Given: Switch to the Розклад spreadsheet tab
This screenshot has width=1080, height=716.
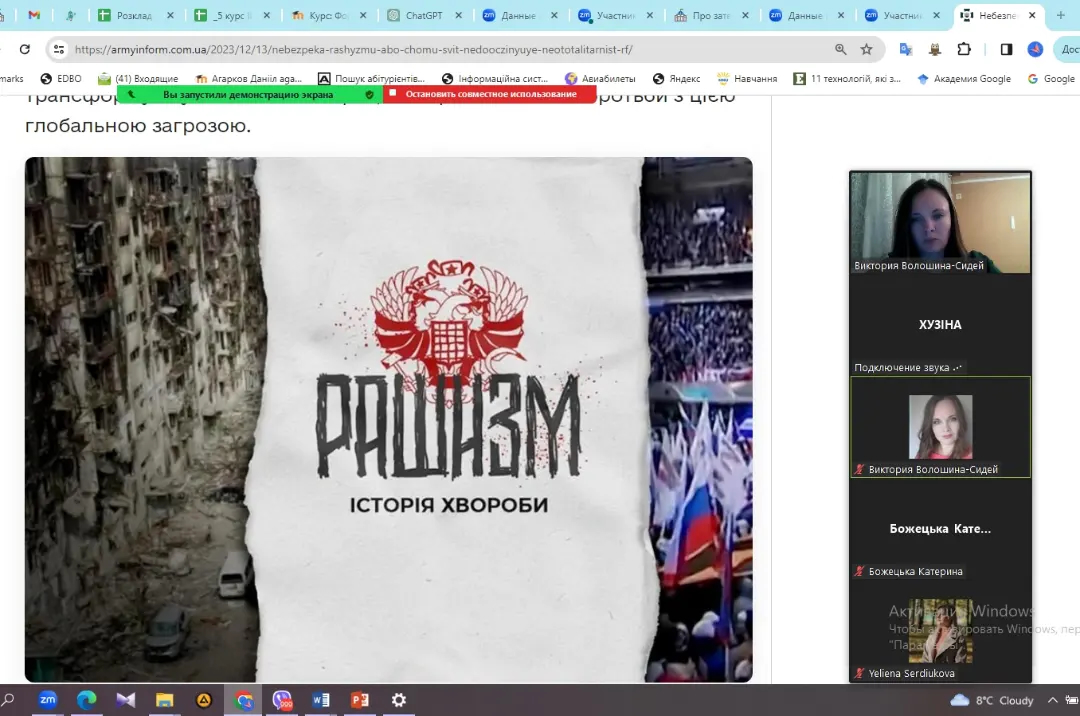Looking at the screenshot, I should (x=134, y=16).
